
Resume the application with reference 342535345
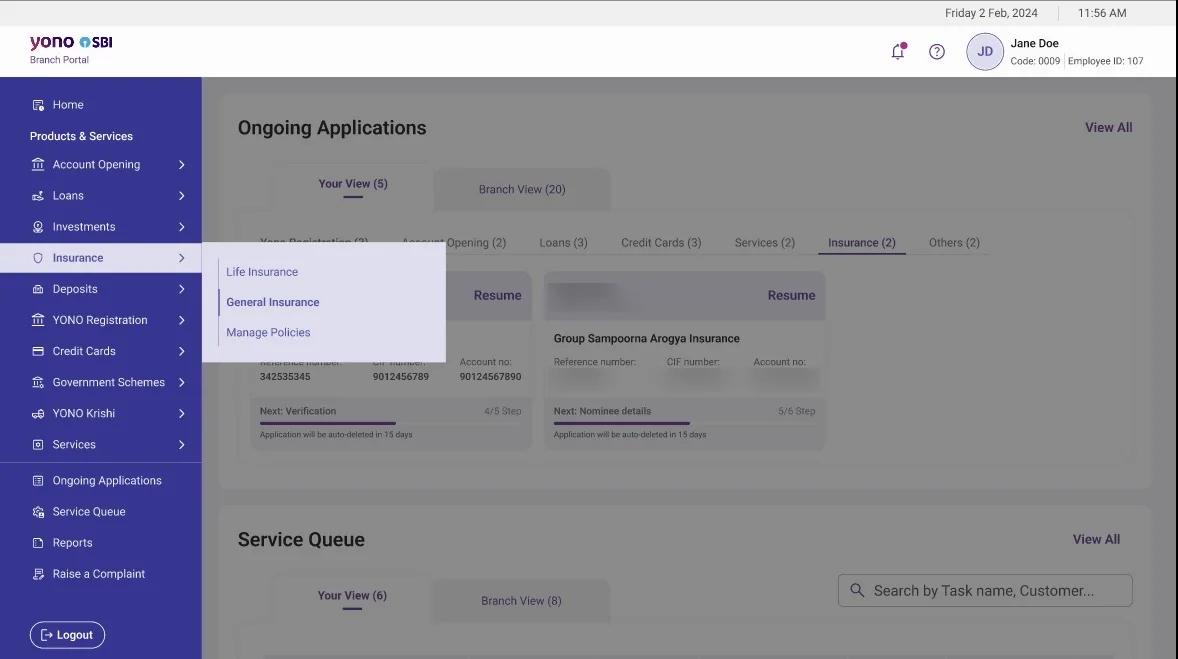pyautogui.click(x=497, y=296)
